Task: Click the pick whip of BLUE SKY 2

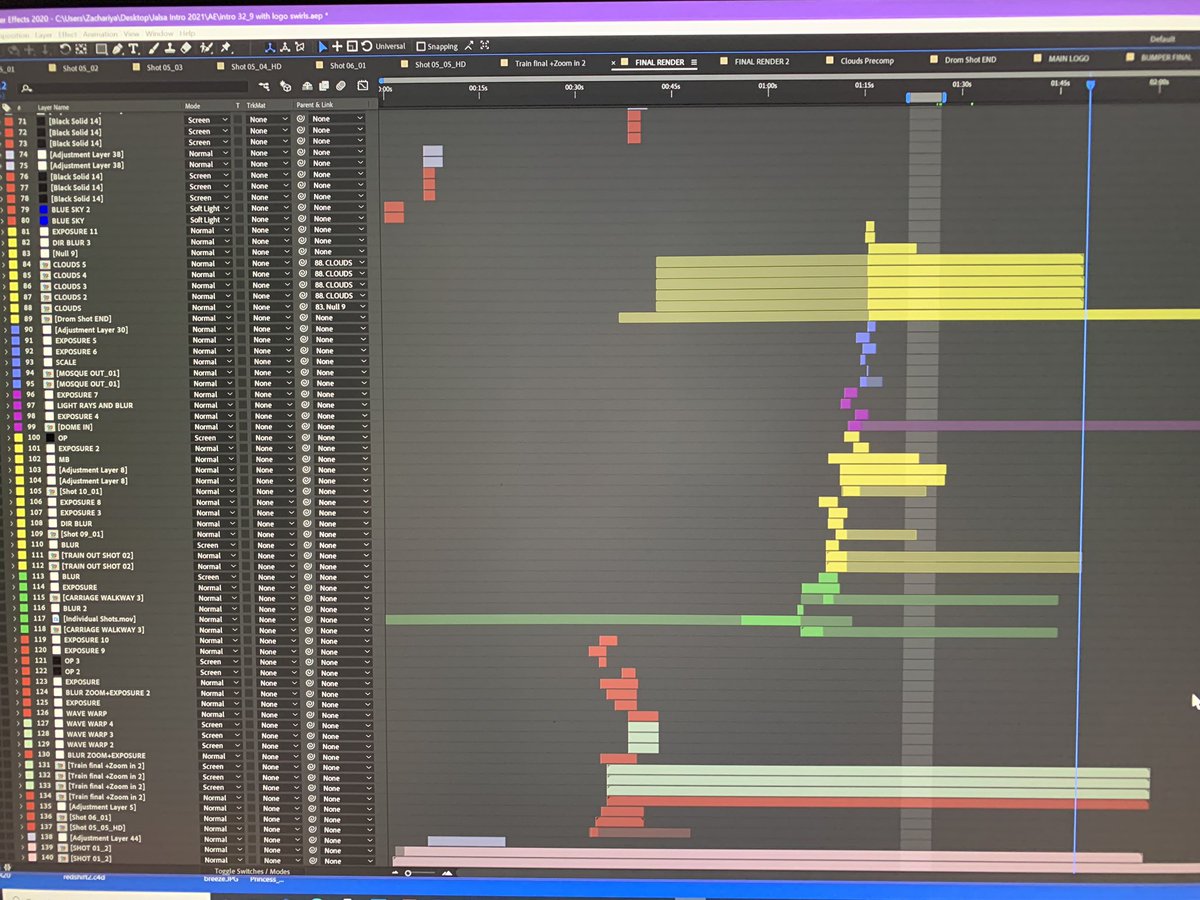Action: (x=301, y=209)
